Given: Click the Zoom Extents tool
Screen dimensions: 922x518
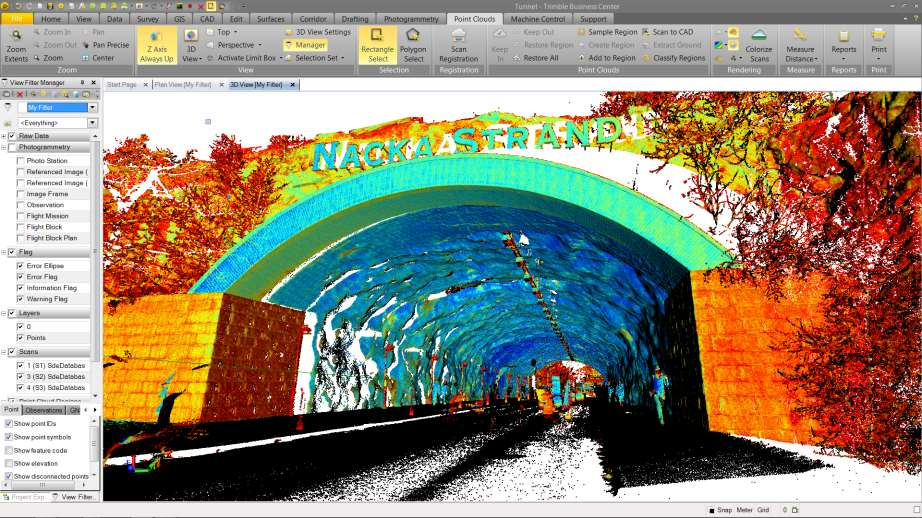Looking at the screenshot, I should [16, 45].
